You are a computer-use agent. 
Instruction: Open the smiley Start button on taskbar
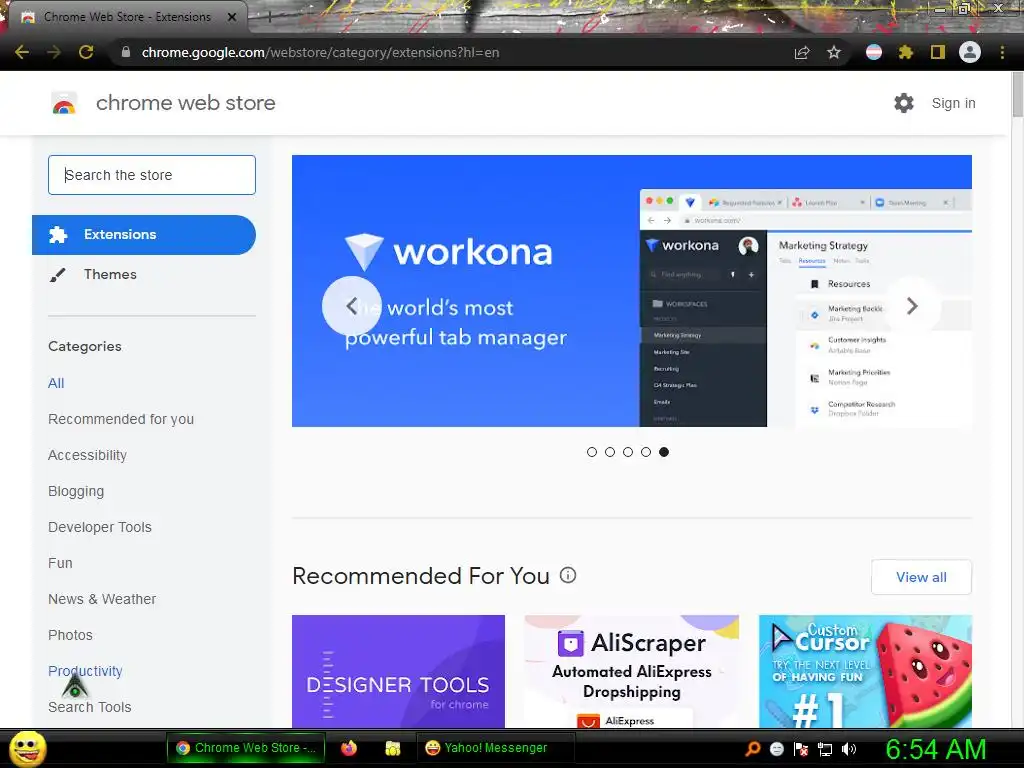27,749
